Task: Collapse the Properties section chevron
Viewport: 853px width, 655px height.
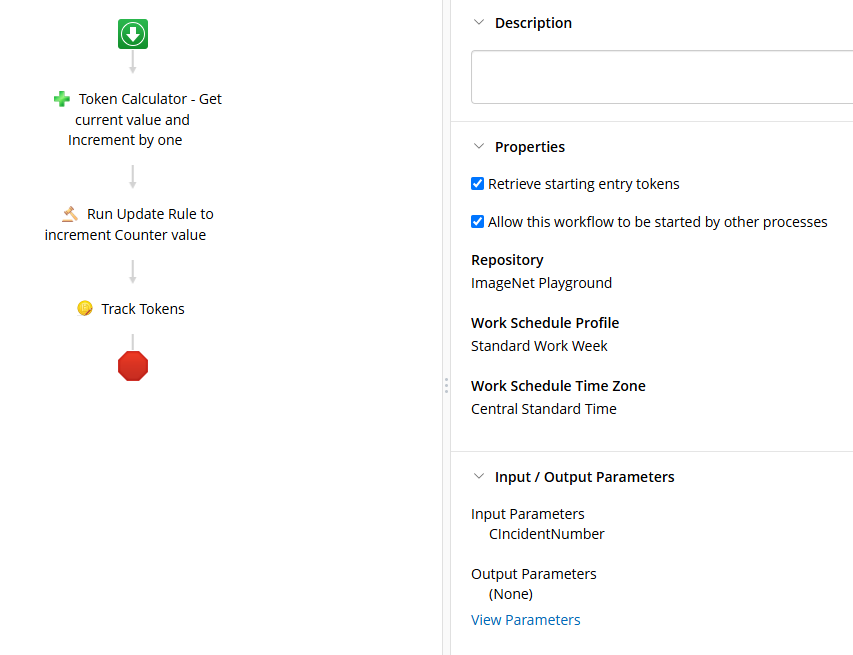Action: pyautogui.click(x=479, y=147)
